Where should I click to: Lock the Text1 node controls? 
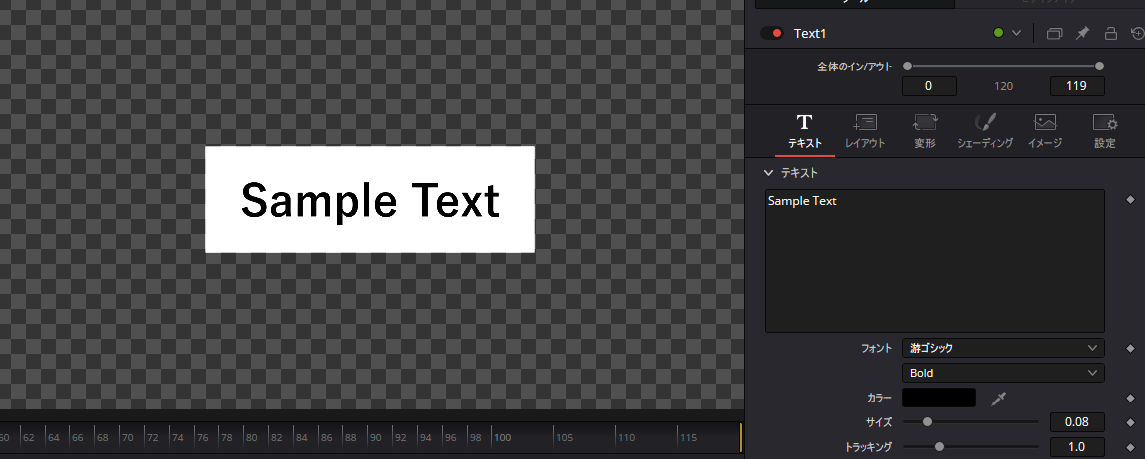(x=1111, y=34)
